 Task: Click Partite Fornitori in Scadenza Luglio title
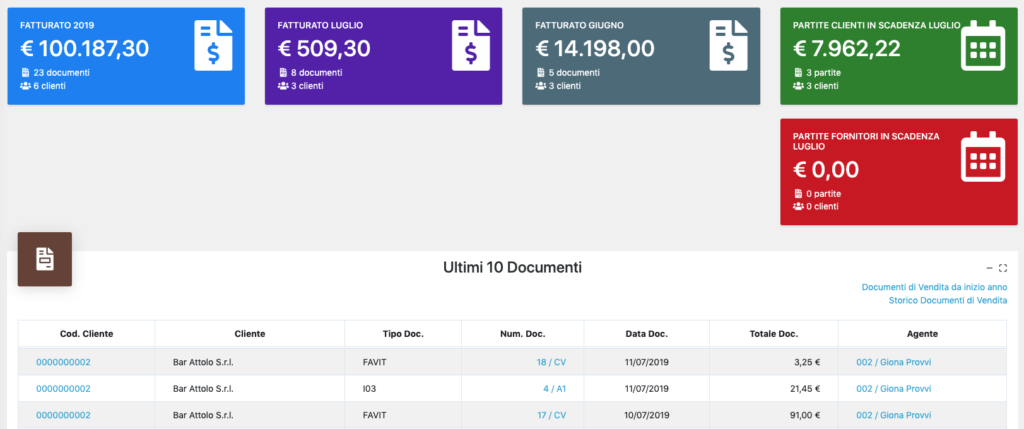(x=866, y=142)
